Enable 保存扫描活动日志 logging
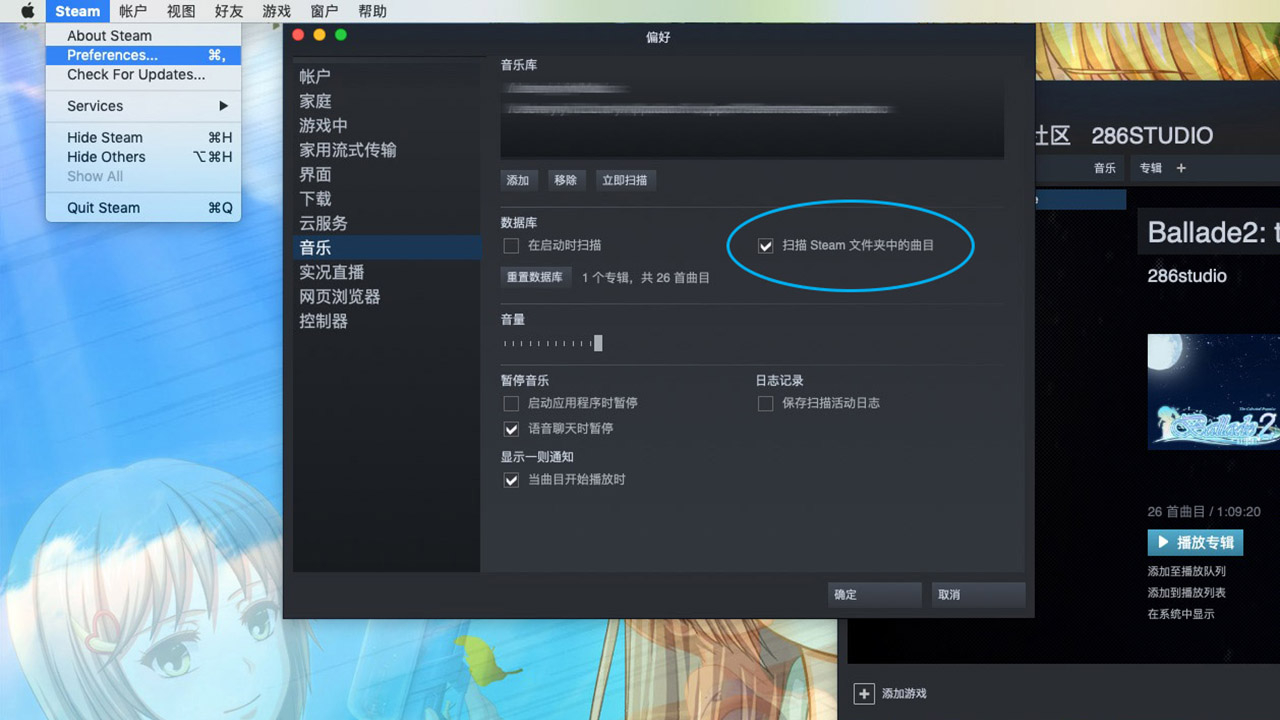 pyautogui.click(x=764, y=403)
